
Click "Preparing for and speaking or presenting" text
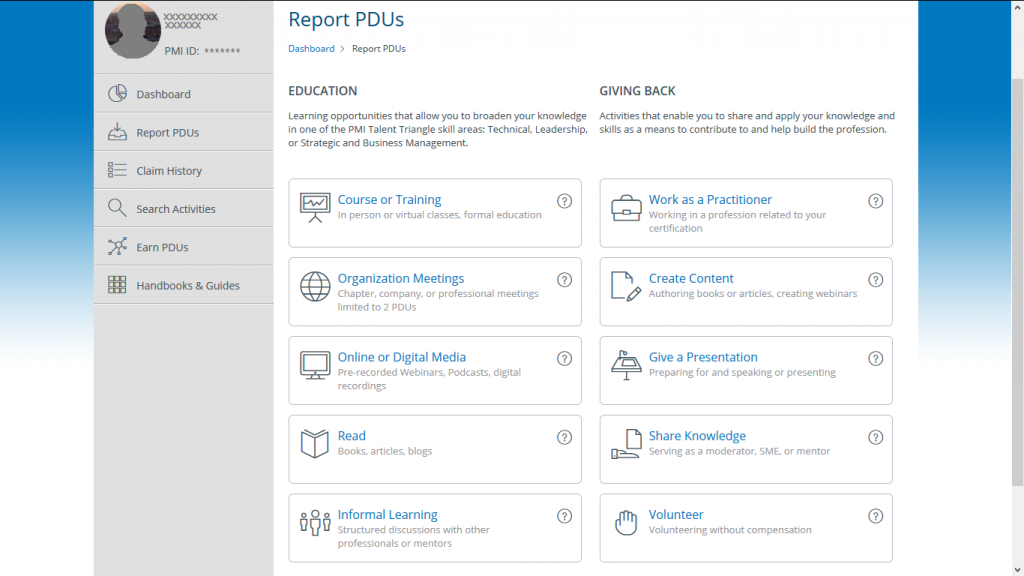pos(742,372)
